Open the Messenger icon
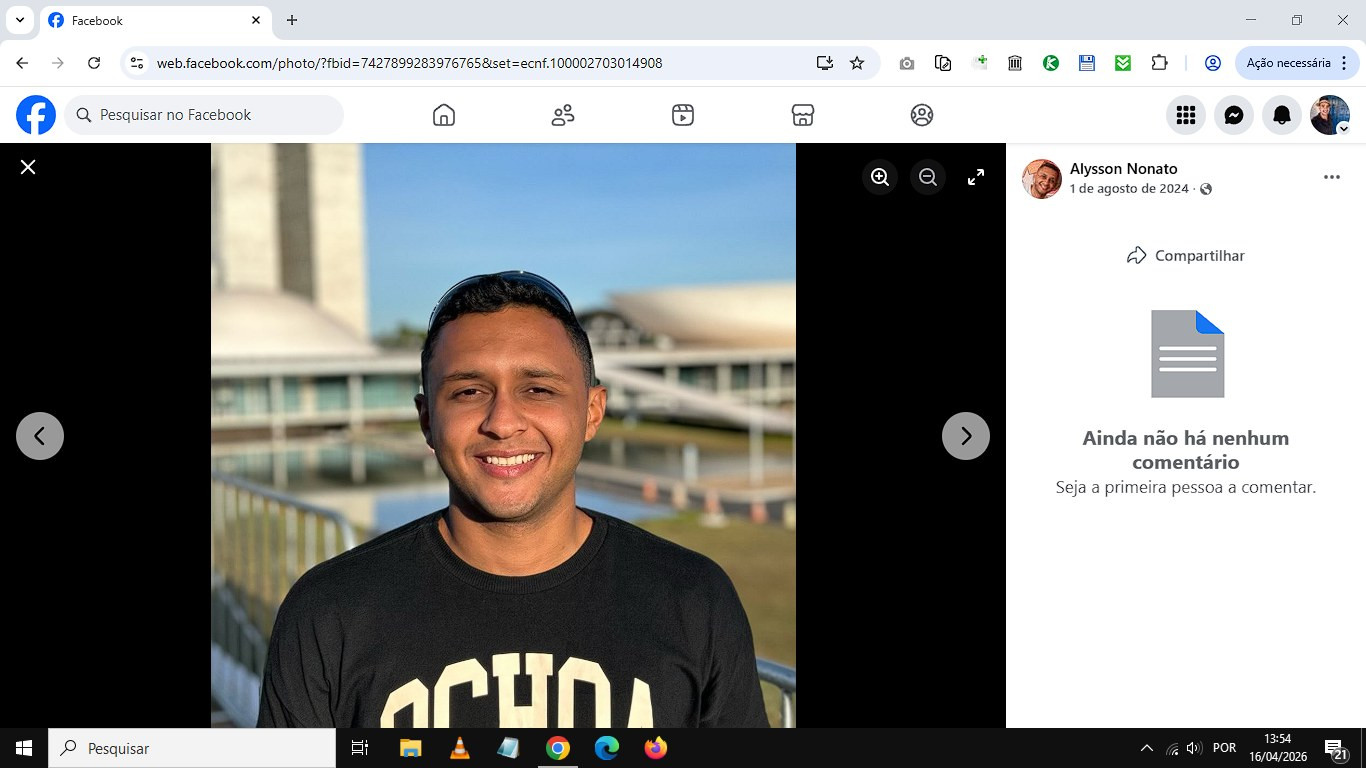 click(1234, 115)
